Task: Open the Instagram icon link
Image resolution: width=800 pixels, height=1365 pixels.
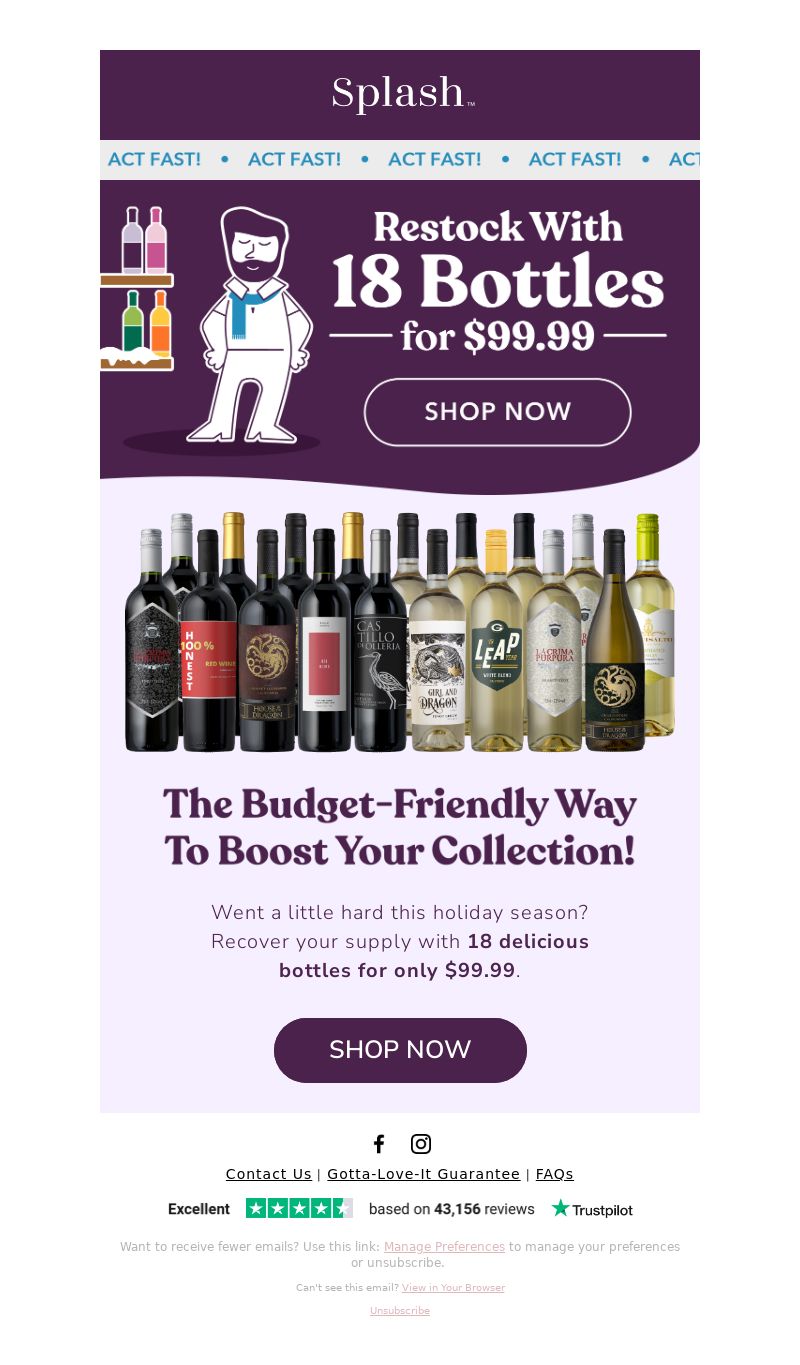Action: pos(421,1144)
